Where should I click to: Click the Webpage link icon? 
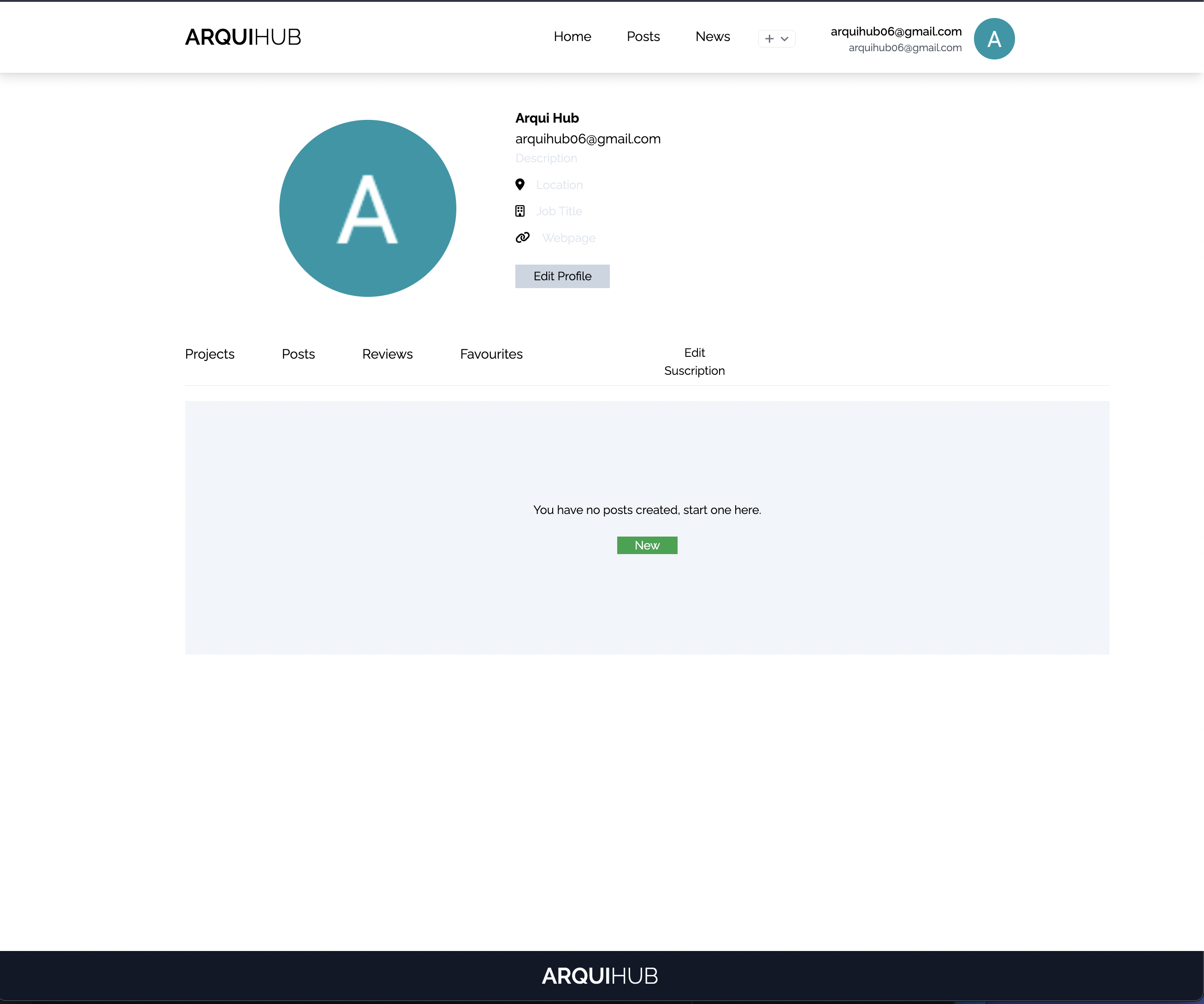coord(522,237)
